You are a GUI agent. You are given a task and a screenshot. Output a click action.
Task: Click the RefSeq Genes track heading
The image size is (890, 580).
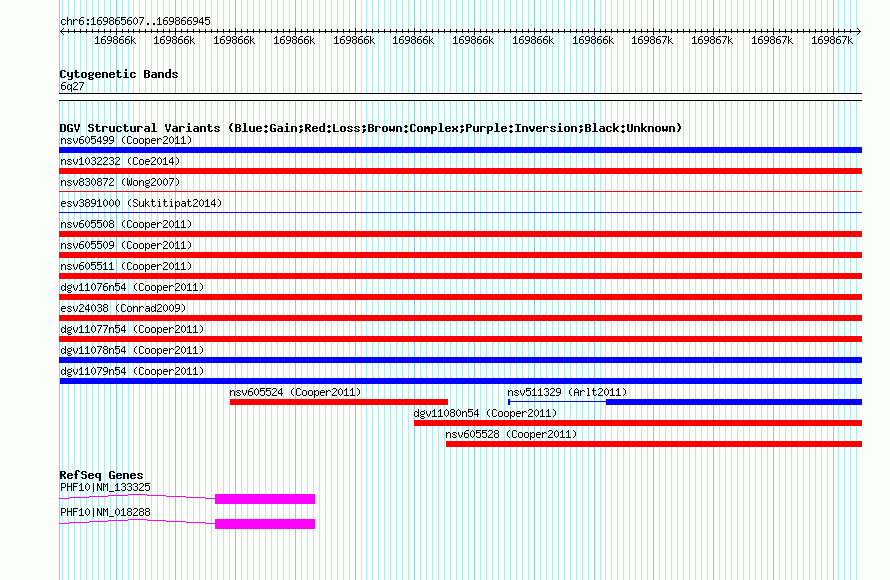click(101, 475)
